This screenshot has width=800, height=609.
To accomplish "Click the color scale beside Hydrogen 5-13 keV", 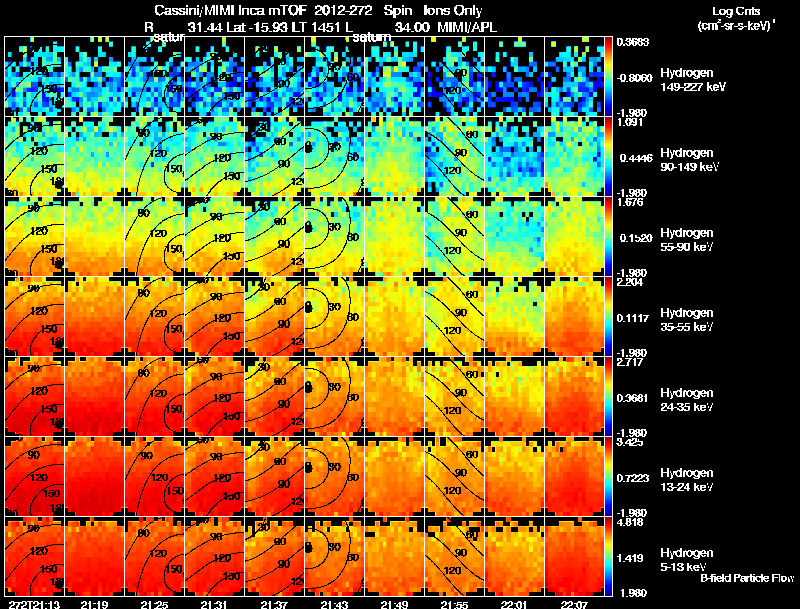I will pos(609,557).
